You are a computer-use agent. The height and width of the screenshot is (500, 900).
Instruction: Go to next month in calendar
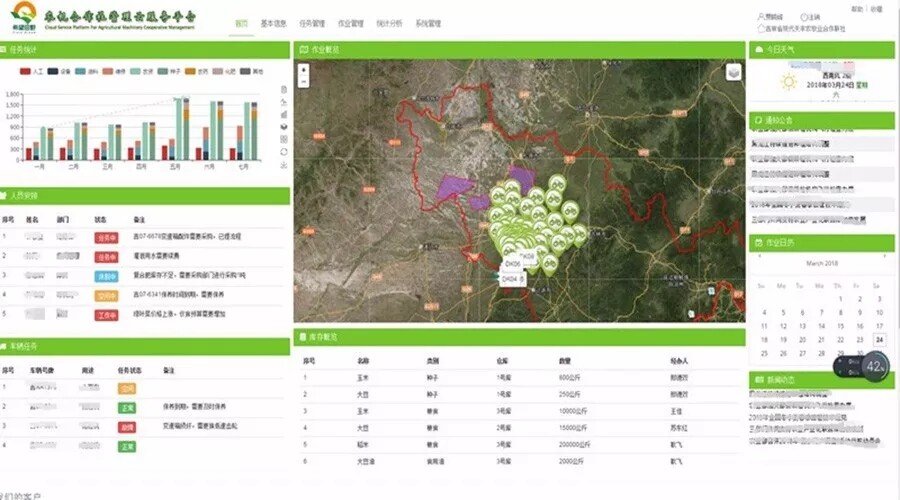(x=885, y=256)
